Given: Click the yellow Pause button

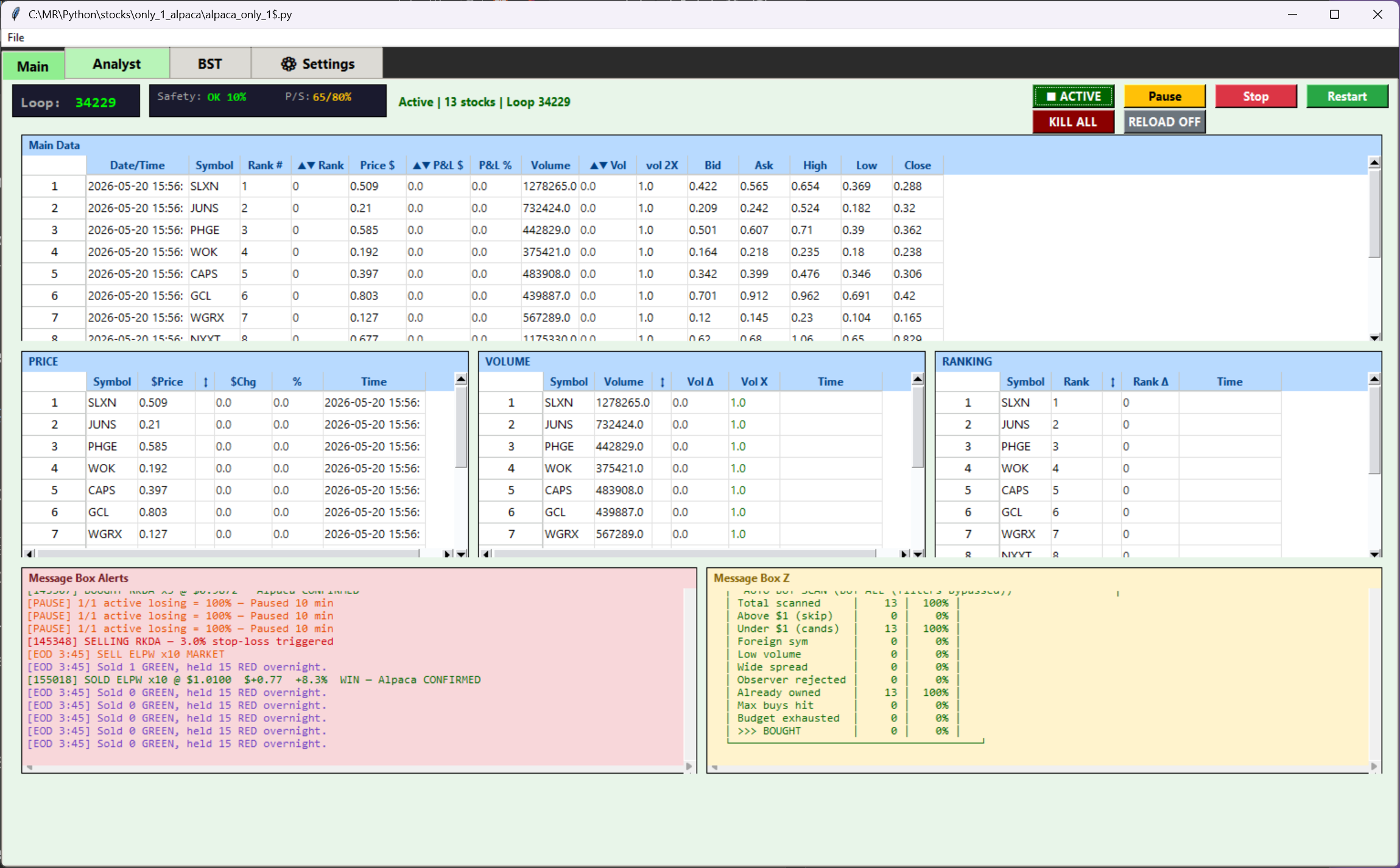Looking at the screenshot, I should point(1164,96).
